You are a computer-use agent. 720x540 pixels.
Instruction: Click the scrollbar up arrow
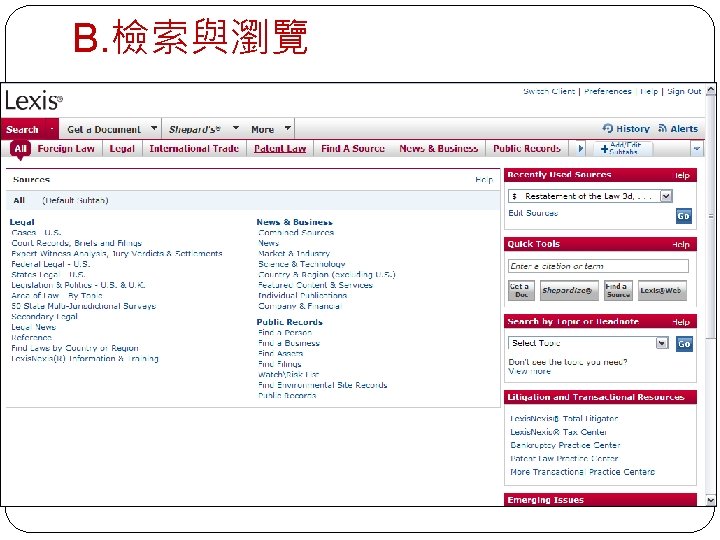711,90
